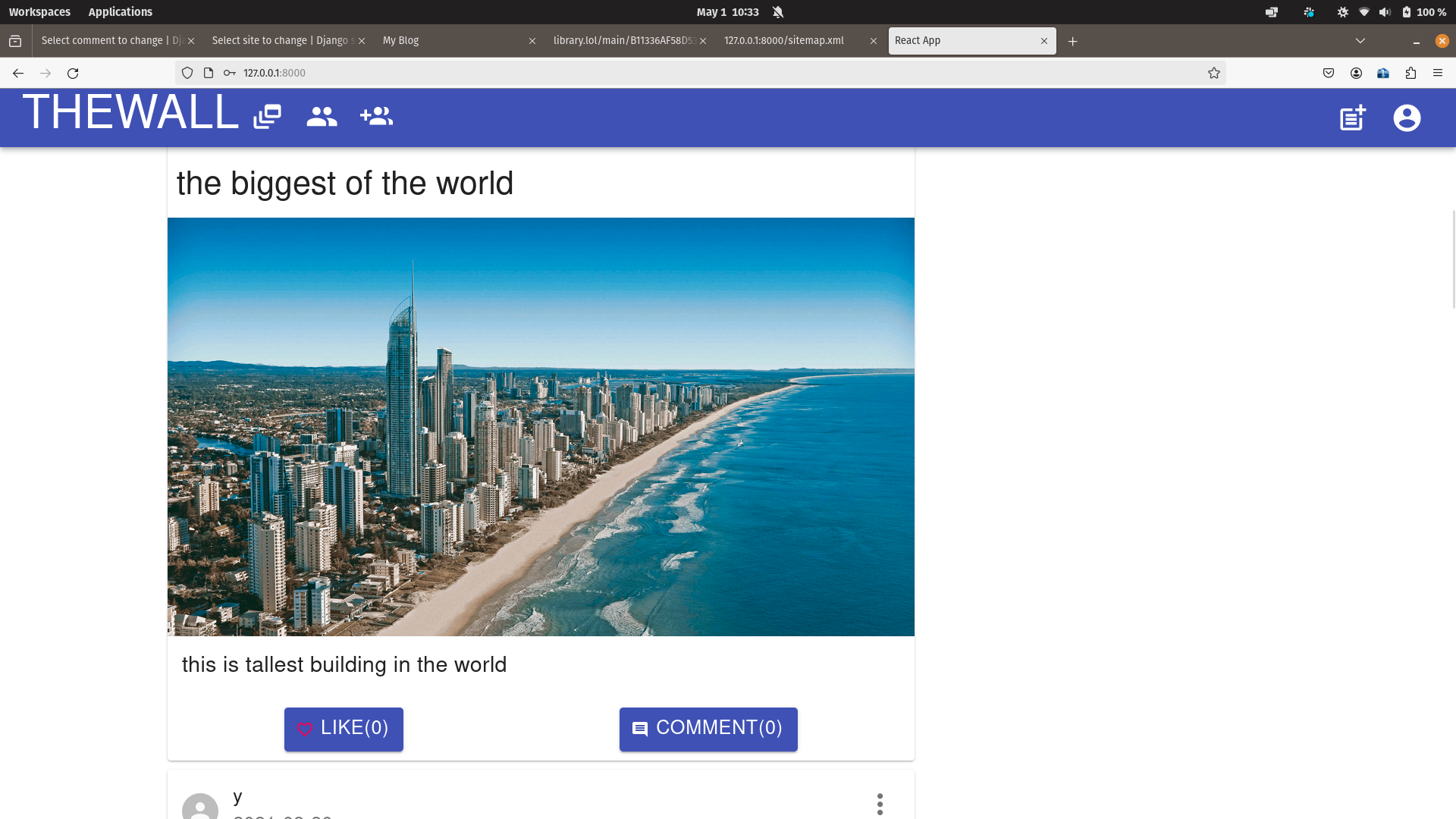
Task: Click the THEWALL logo title
Action: (x=130, y=112)
